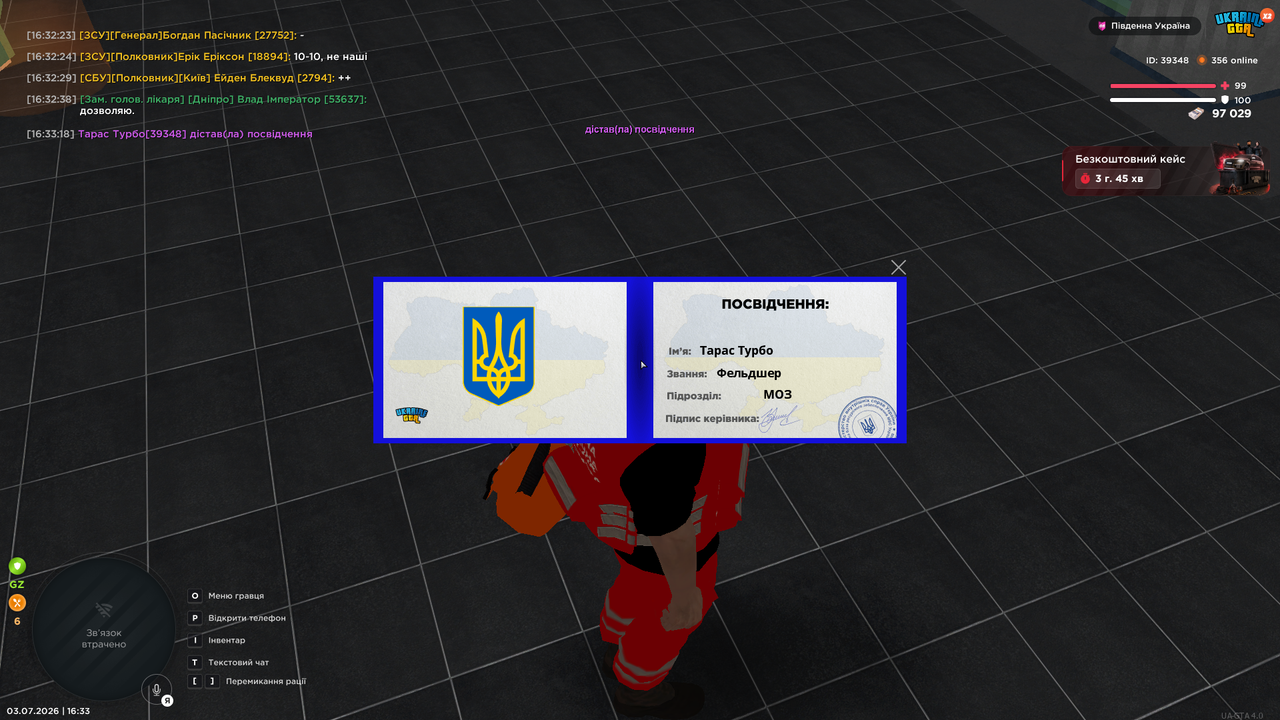Click the case thumbnail with the car
The image size is (1280, 720).
1240,168
